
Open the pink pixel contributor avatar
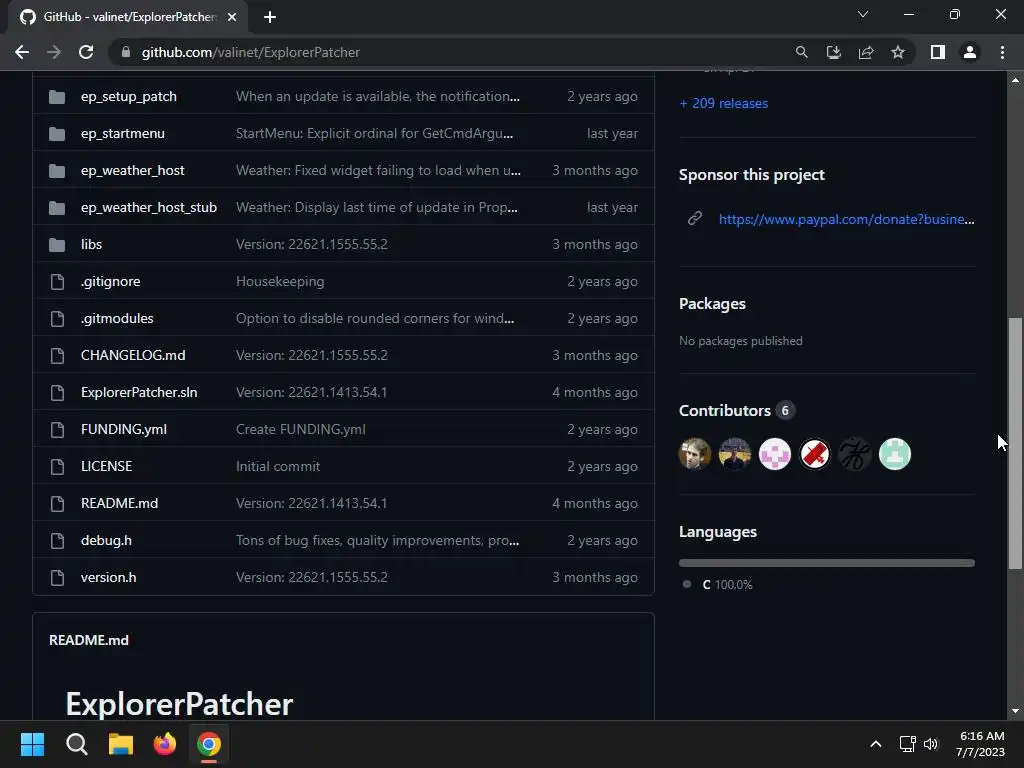775,454
